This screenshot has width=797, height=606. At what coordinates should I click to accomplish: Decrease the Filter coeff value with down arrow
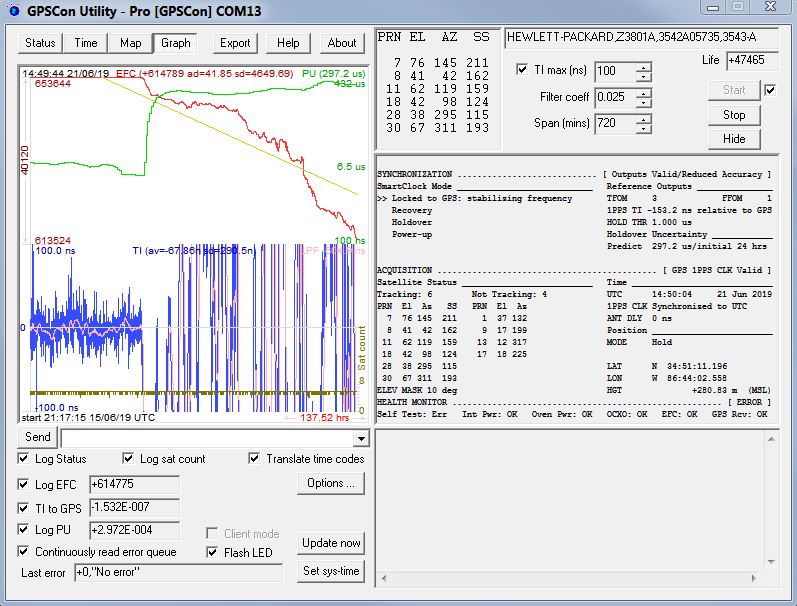point(643,102)
